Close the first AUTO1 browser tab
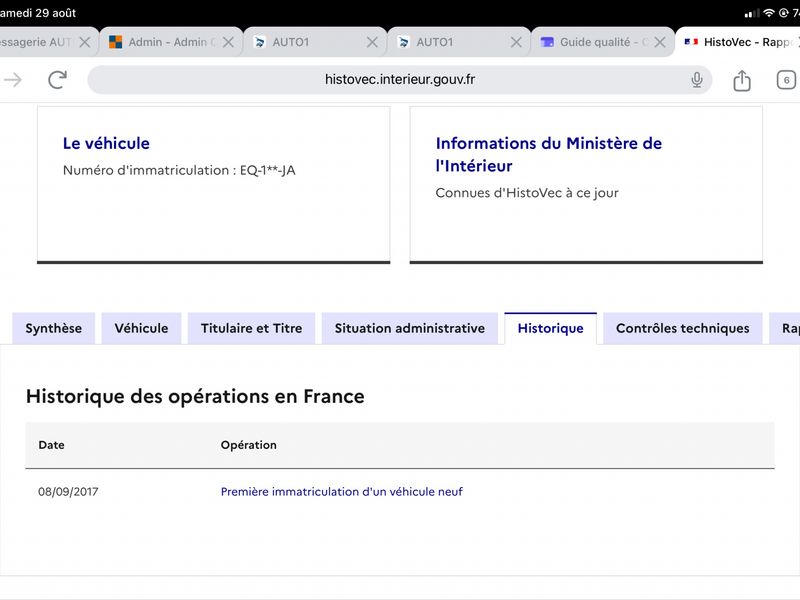 pyautogui.click(x=372, y=42)
